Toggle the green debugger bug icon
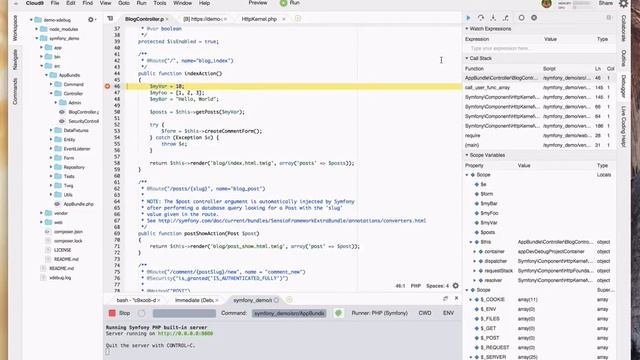The height and width of the screenshot is (360, 640). 338,313
